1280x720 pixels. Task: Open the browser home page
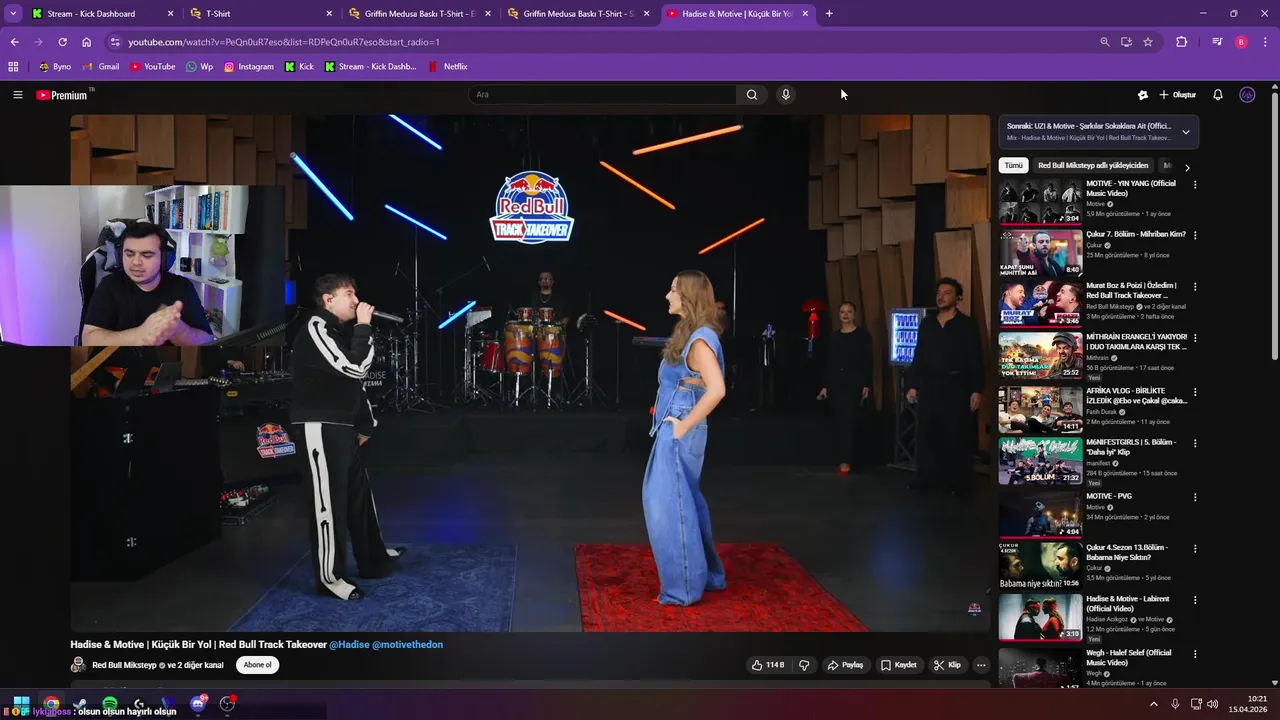click(x=87, y=42)
